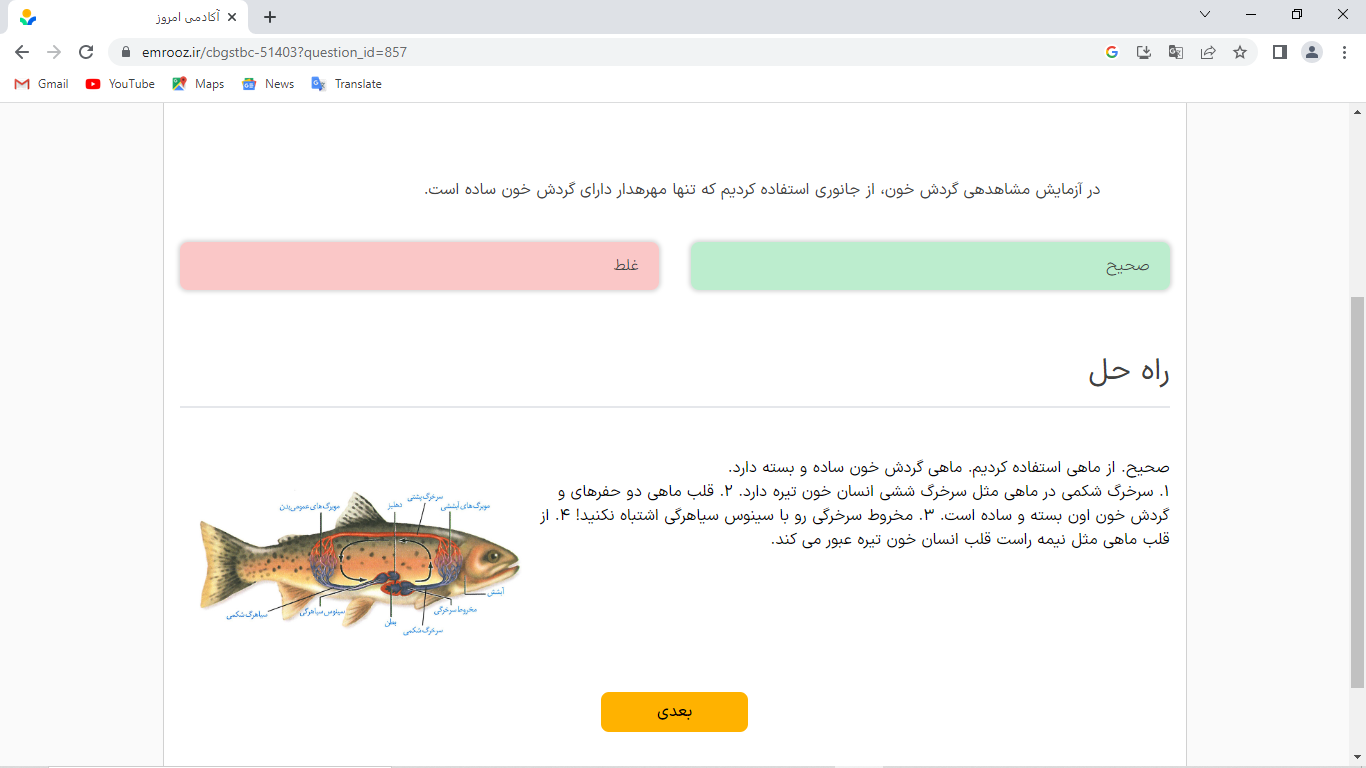Viewport: 1366px width, 768px height.
Task: Click the browser back arrow
Action: pyautogui.click(x=22, y=52)
